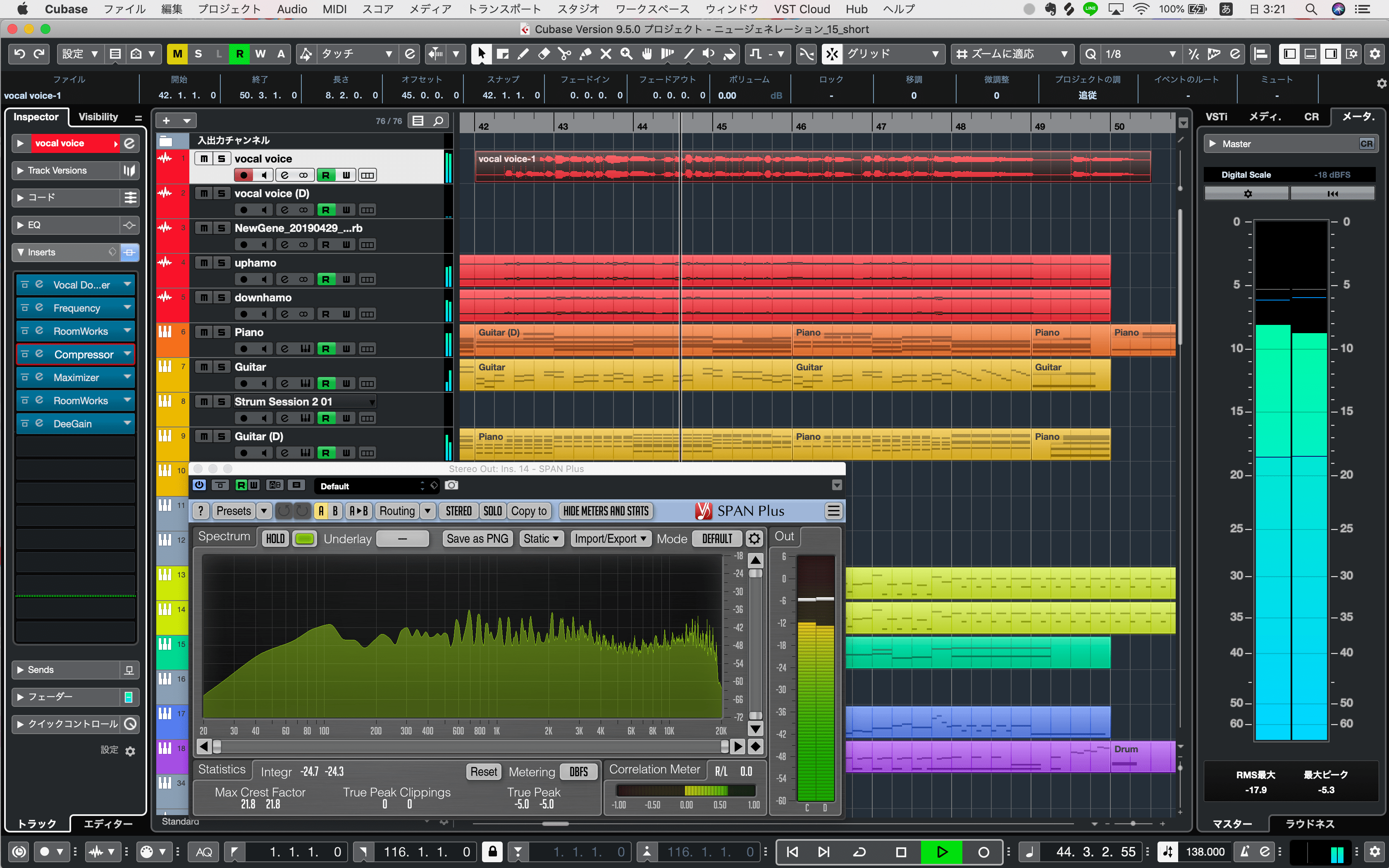Viewport: 1389px width, 868px height.
Task: Click the Save as PNG button
Action: tap(477, 539)
